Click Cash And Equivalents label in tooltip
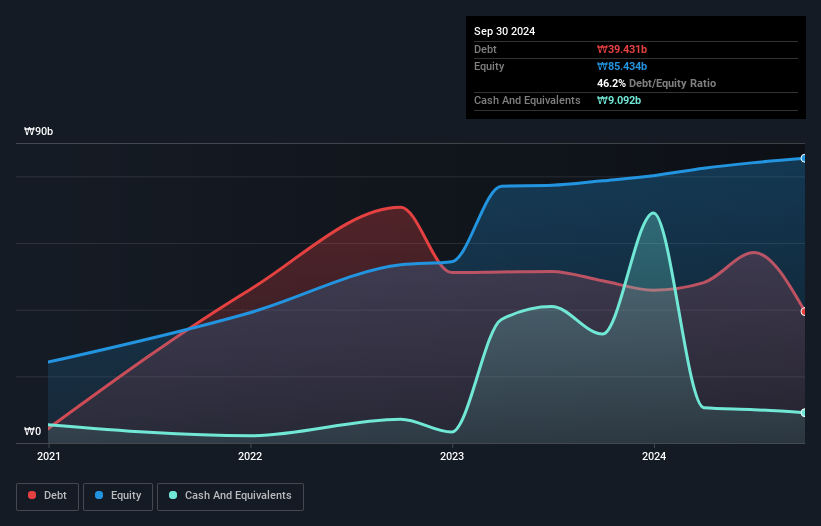Viewport: 821px width, 526px height. [x=527, y=100]
